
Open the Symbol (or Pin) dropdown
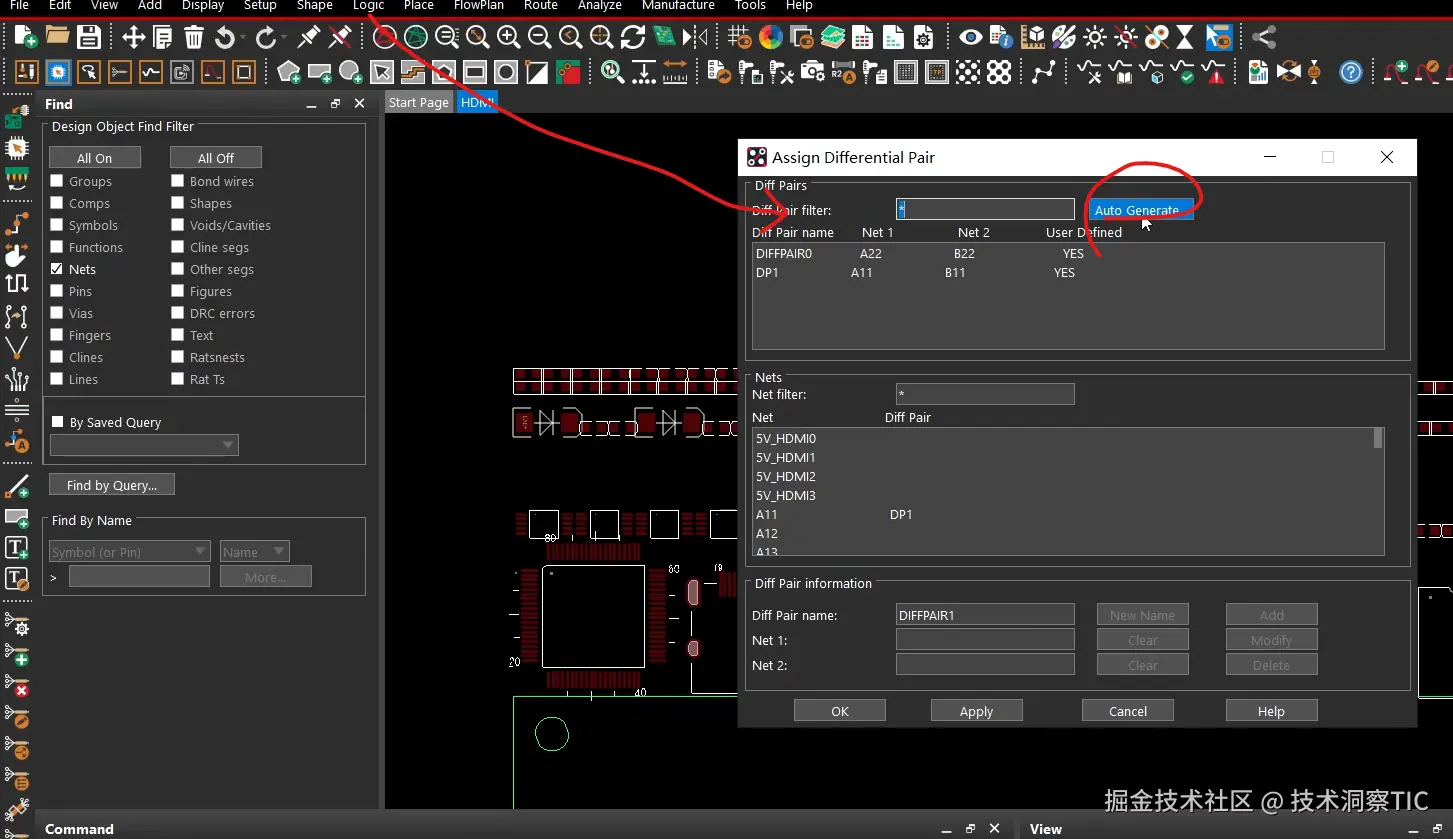129,552
